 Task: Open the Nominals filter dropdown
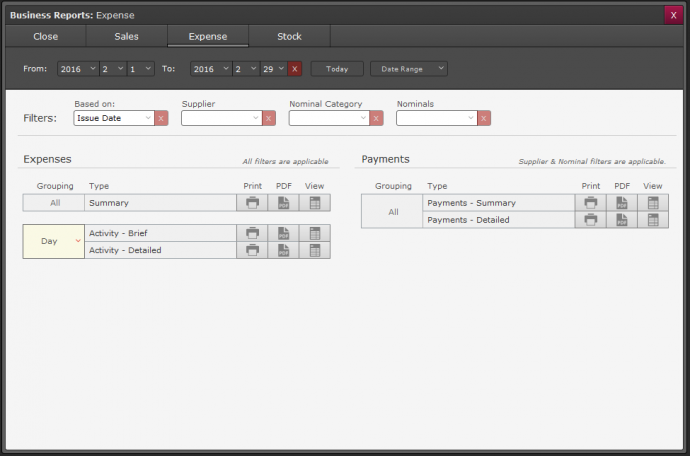(x=436, y=118)
